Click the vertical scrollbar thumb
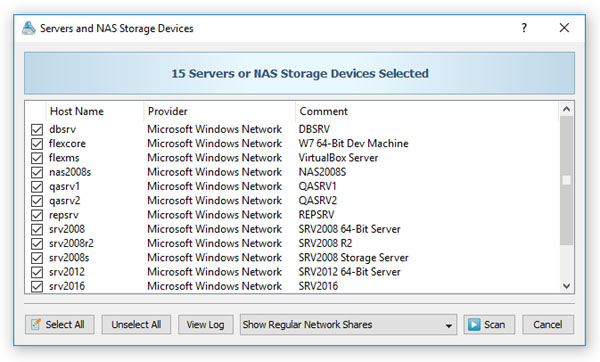This screenshot has height=362, width=600. click(x=566, y=180)
